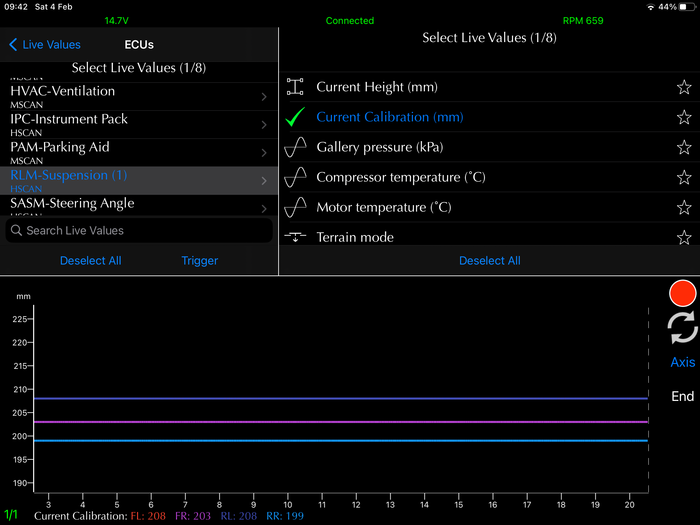Image resolution: width=700 pixels, height=525 pixels.
Task: Tap the battery indicator in status bar
Action: [688, 7]
